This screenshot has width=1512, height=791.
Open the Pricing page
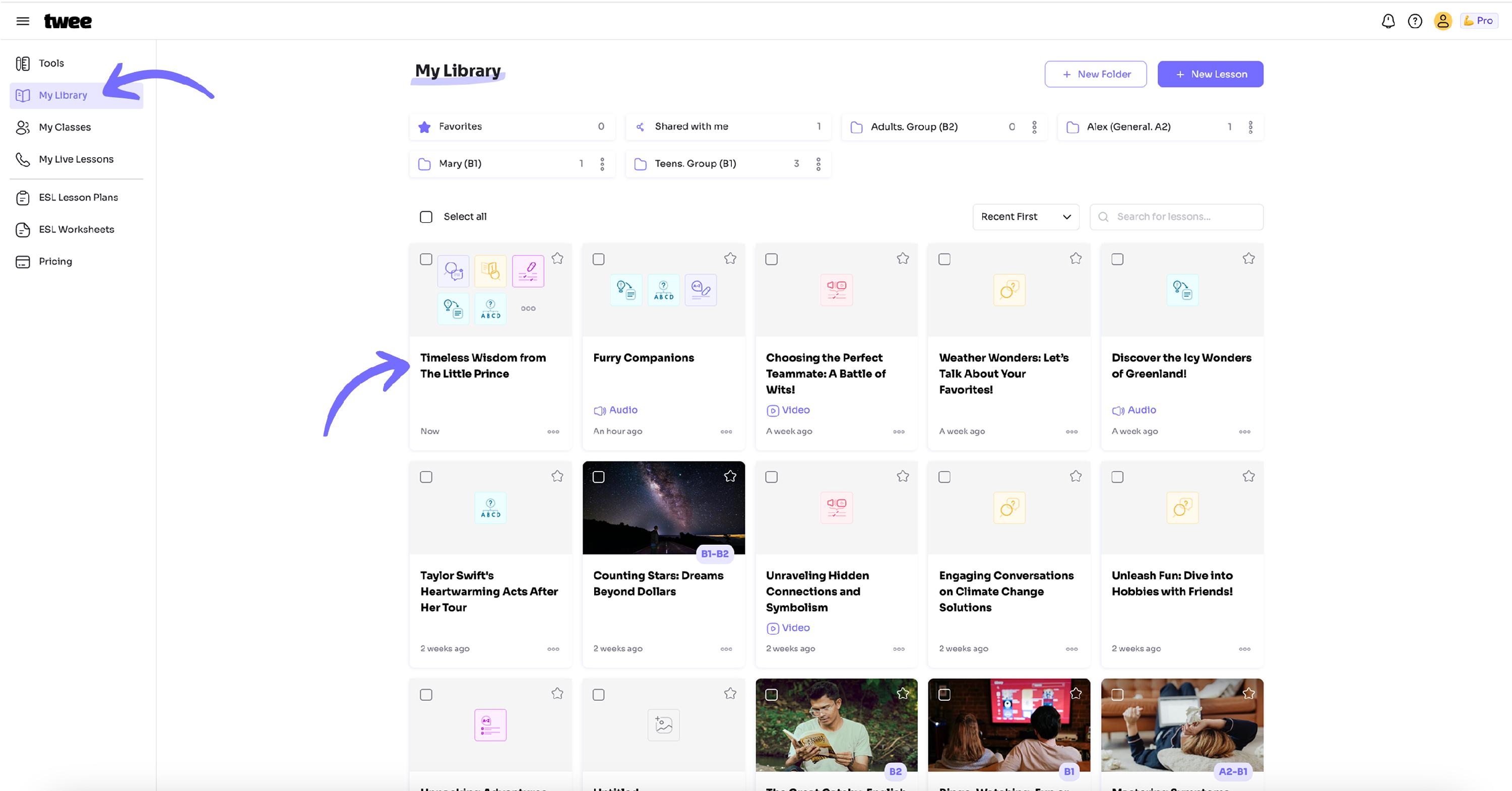click(76, 261)
